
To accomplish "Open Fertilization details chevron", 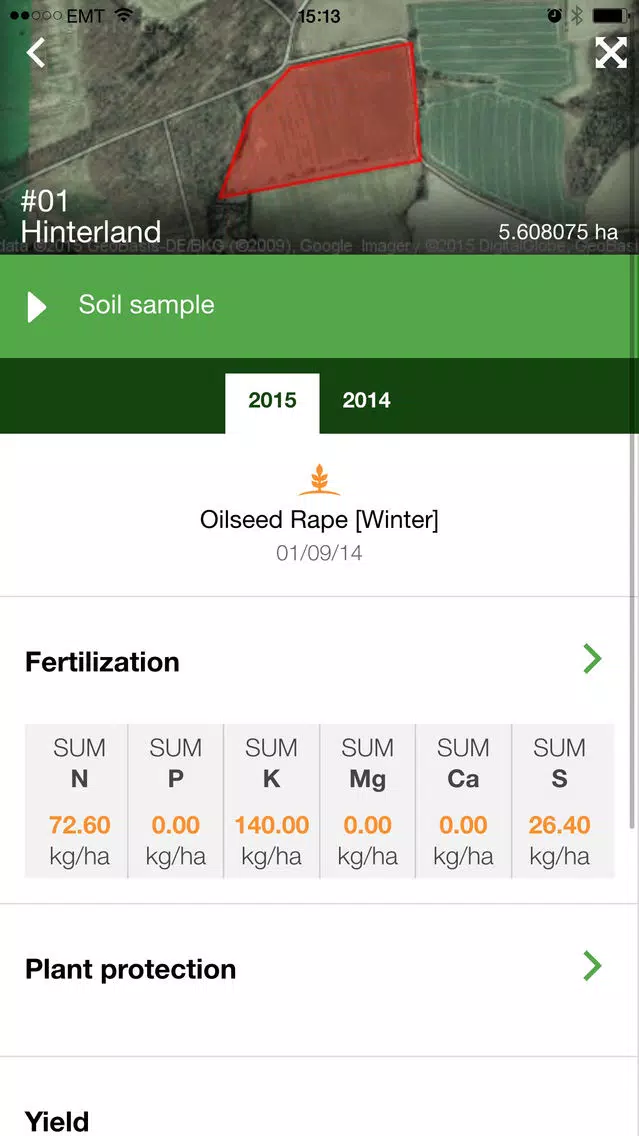I will [x=593, y=659].
